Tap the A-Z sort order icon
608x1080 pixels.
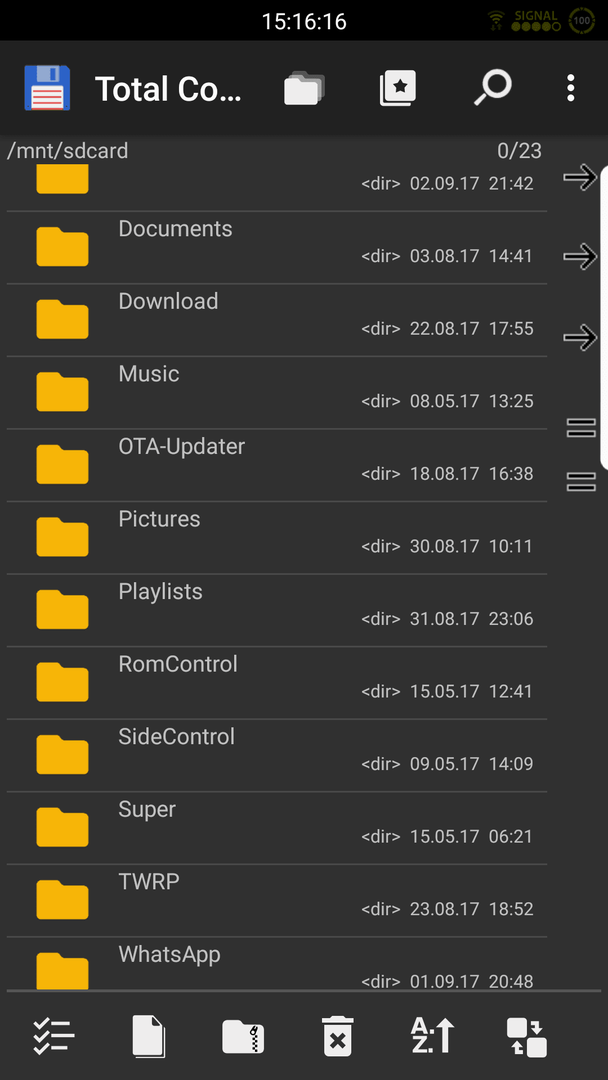[432, 1036]
